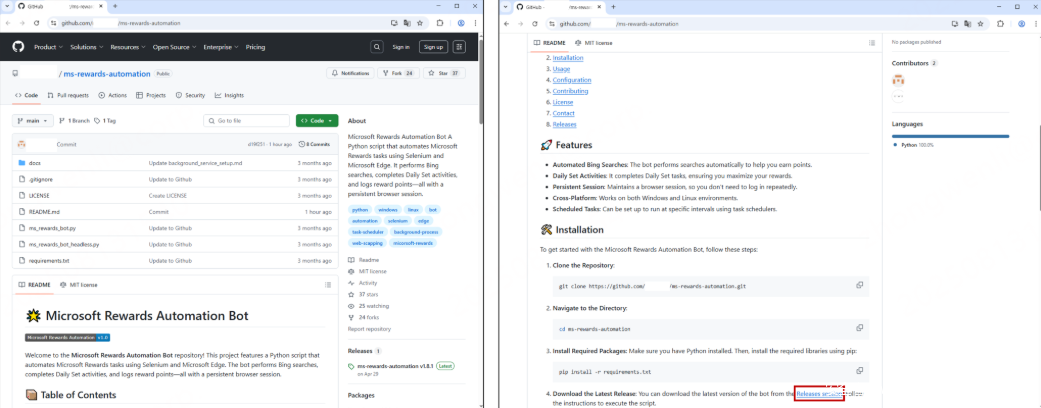Click the Sign up button
Screen dimensions: 1041x408
pyautogui.click(x=433, y=47)
